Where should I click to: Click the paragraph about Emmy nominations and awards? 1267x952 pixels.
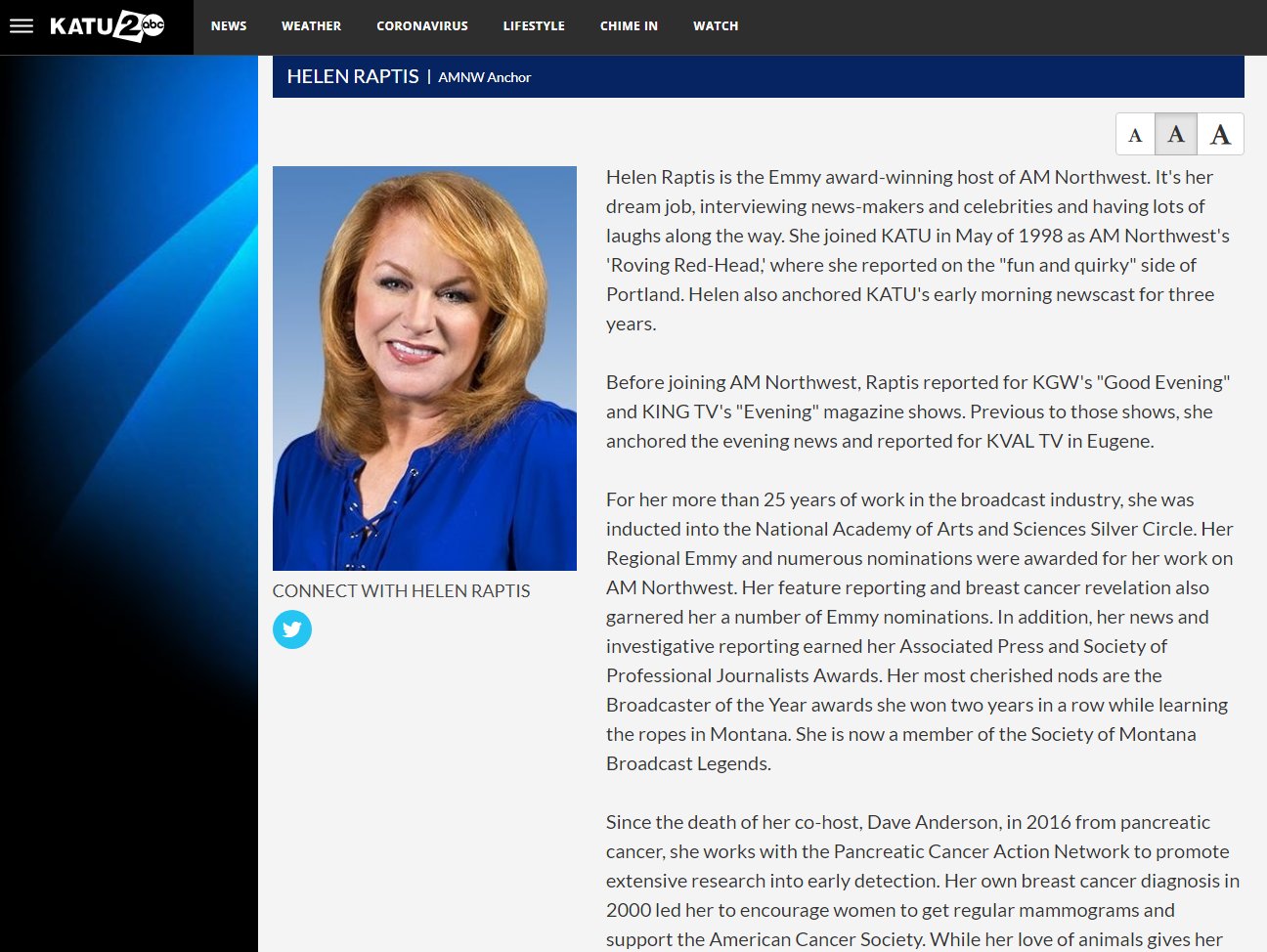[x=919, y=631]
